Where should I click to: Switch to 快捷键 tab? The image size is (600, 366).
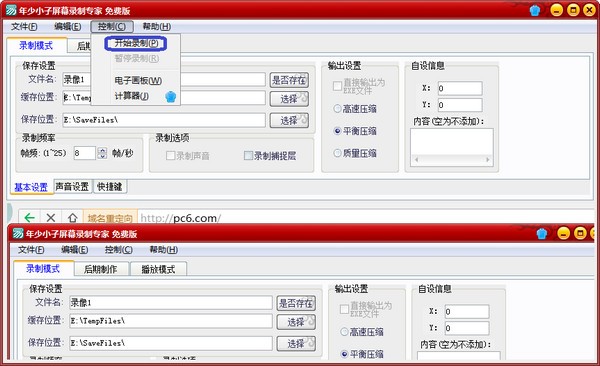[110, 186]
